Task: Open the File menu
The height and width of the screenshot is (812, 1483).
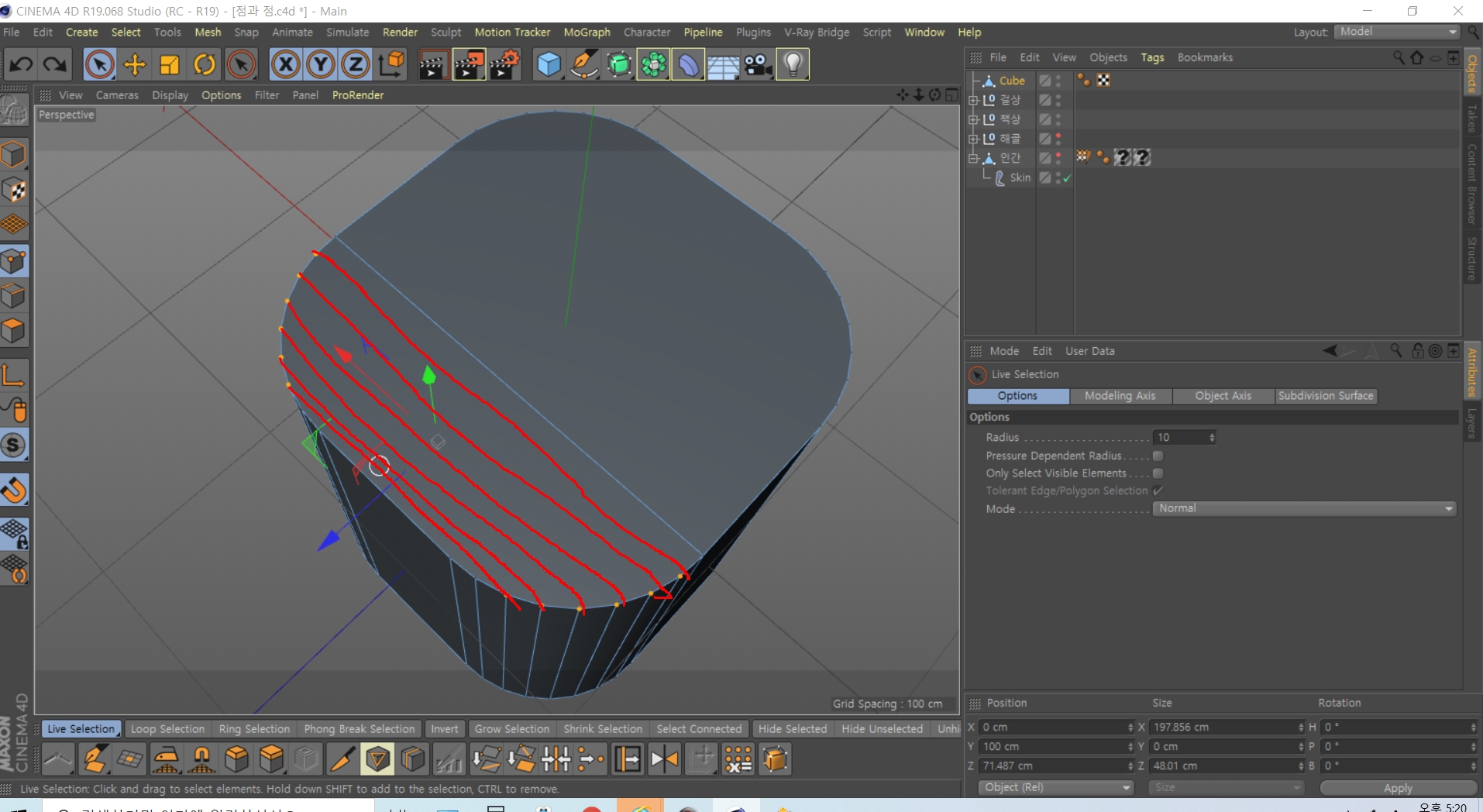Action: click(12, 32)
